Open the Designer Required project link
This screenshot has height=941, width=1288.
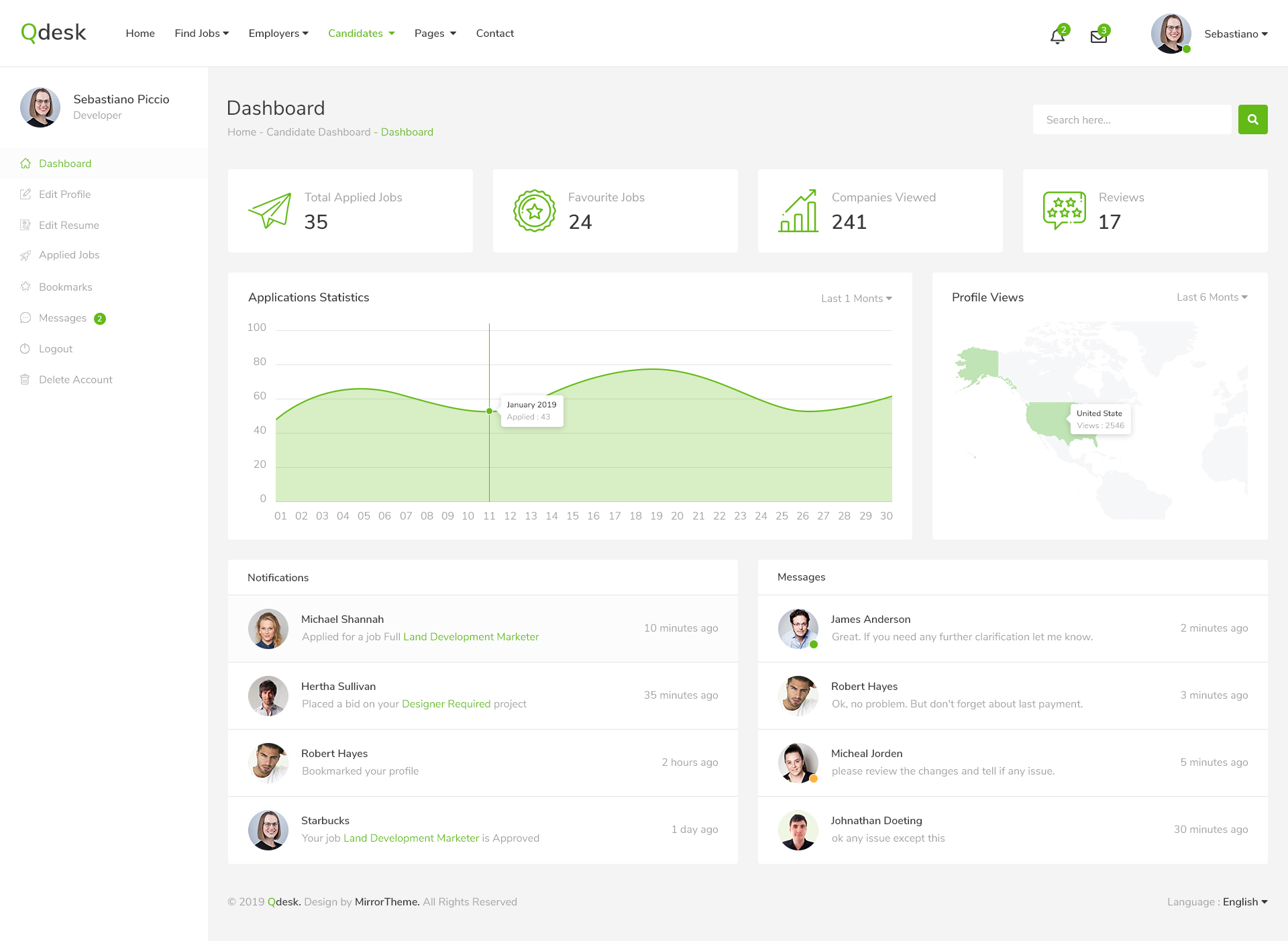[x=446, y=704]
